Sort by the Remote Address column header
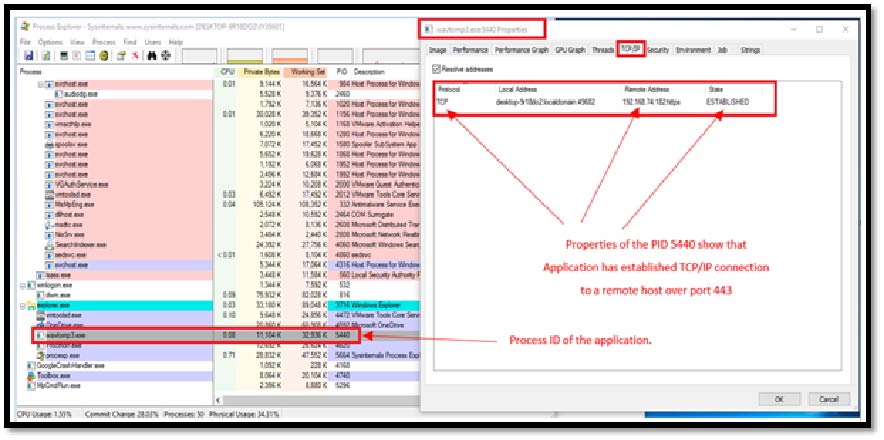The image size is (884, 440). pyautogui.click(x=663, y=89)
